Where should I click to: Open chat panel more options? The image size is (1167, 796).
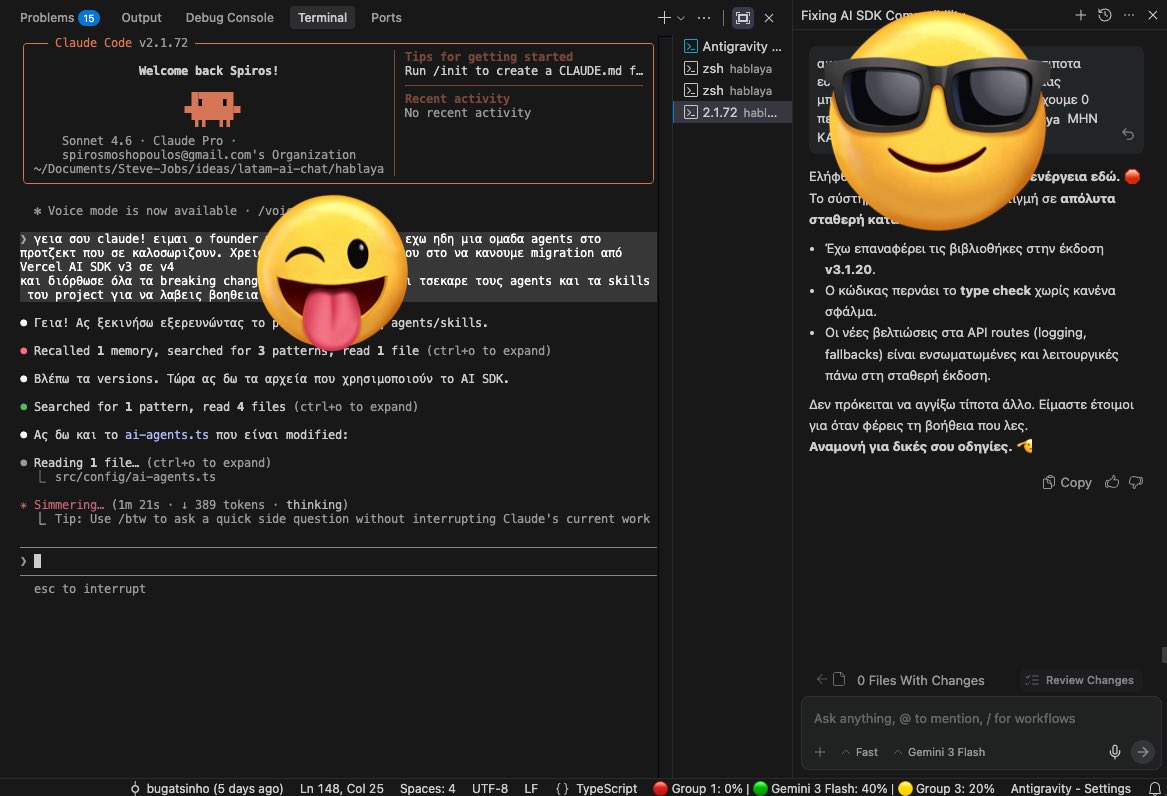pyautogui.click(x=1129, y=15)
